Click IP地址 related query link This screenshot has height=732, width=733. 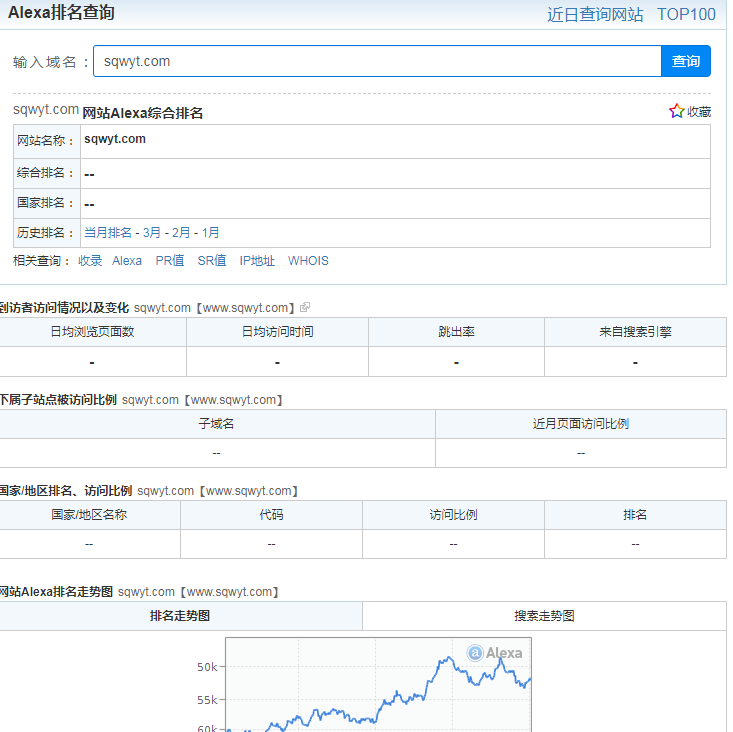pos(257,260)
